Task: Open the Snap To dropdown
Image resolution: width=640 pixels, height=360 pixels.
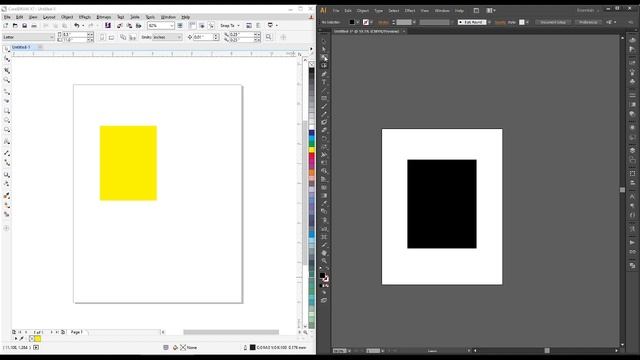Action: pos(230,26)
